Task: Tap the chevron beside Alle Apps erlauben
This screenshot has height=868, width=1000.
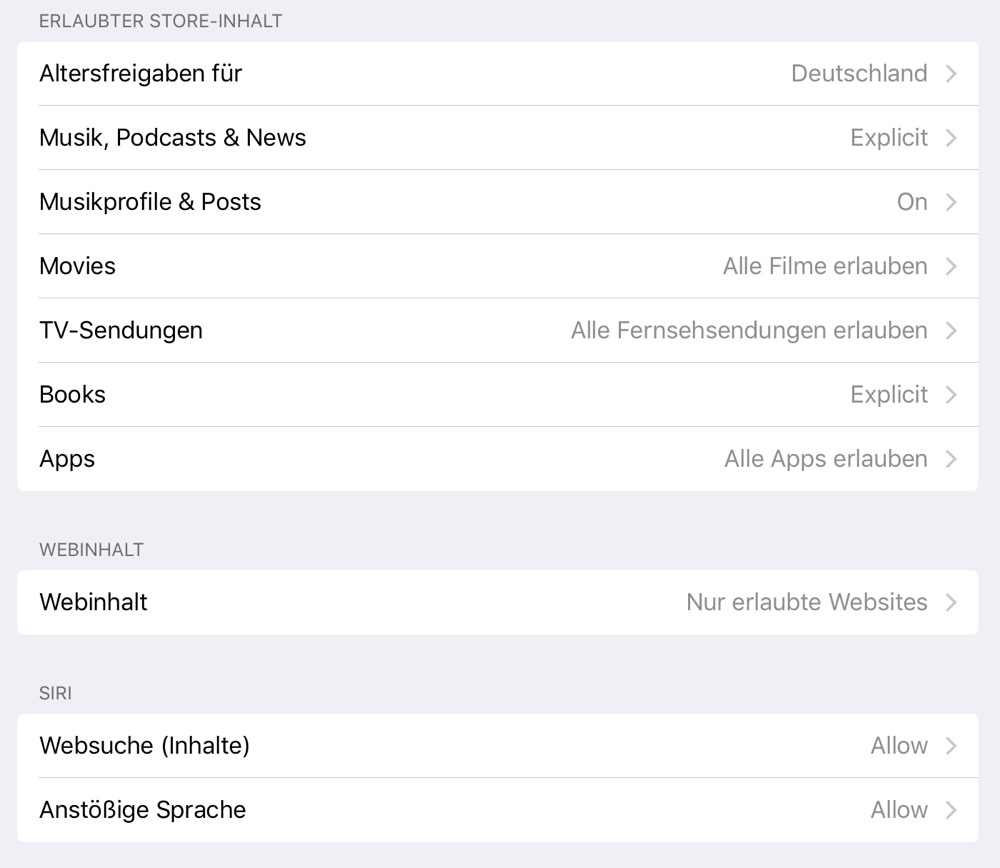Action: click(x=951, y=459)
